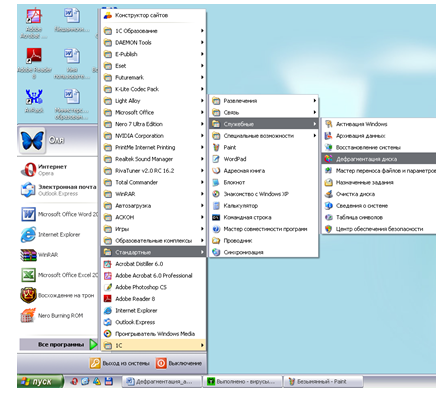Open Адресная книга from Standard submenu
The width and height of the screenshot is (440, 393).
click(x=263, y=171)
